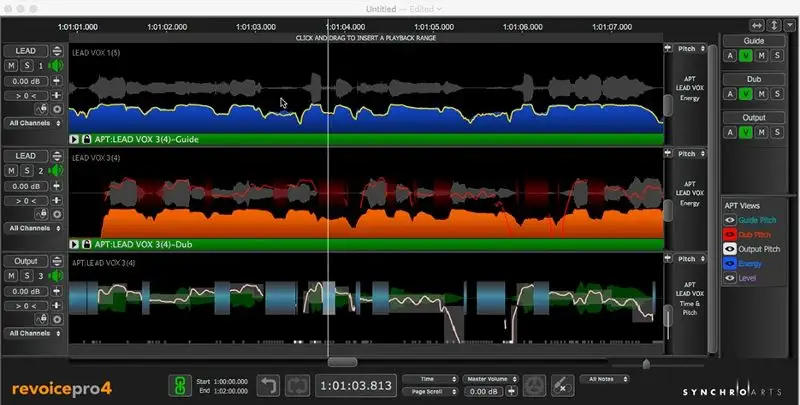Click the green link icon in transport bar
This screenshot has height=405, width=800.
pyautogui.click(x=180, y=385)
